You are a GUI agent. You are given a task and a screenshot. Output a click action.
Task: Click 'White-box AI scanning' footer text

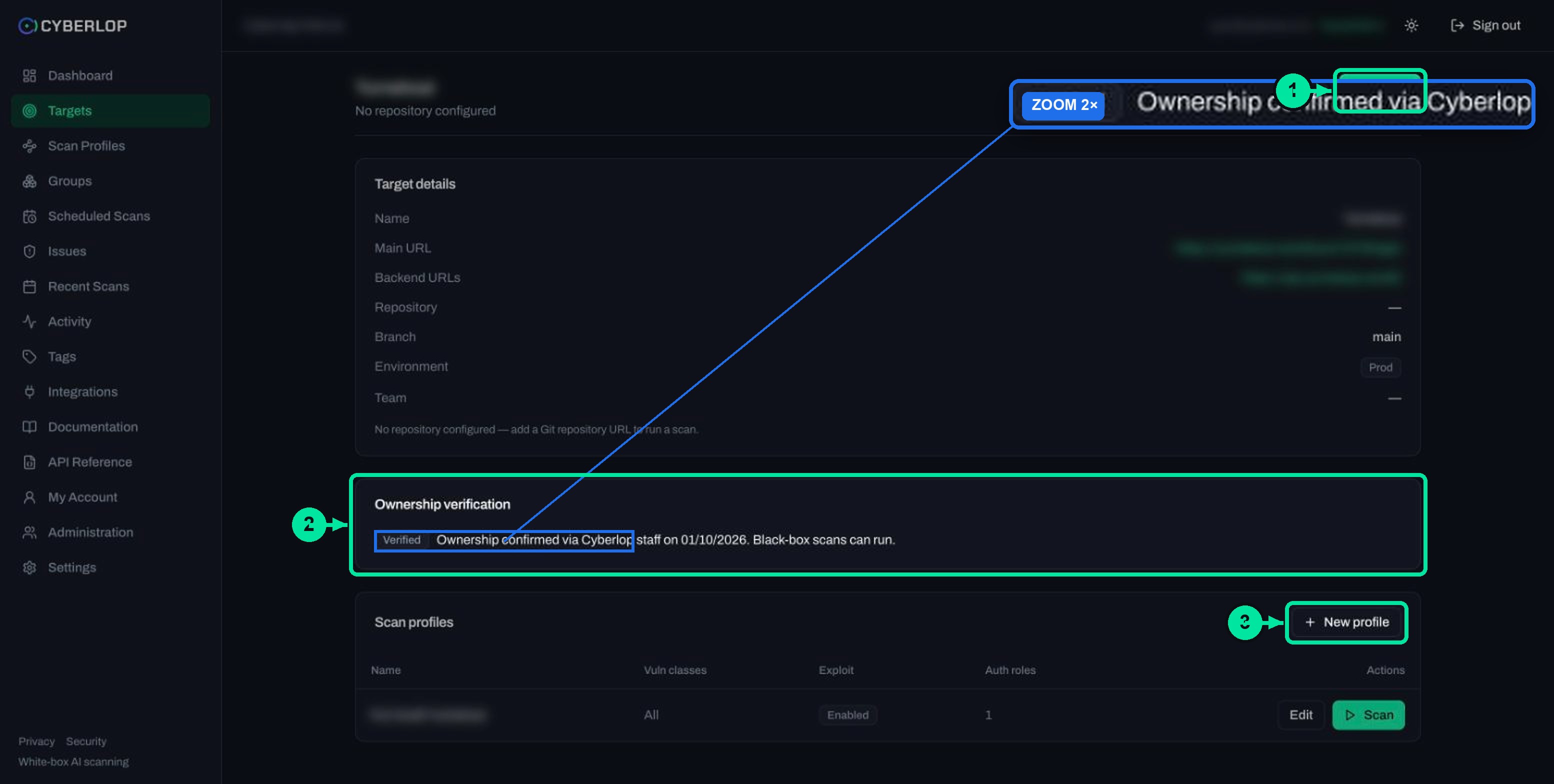tap(73, 761)
